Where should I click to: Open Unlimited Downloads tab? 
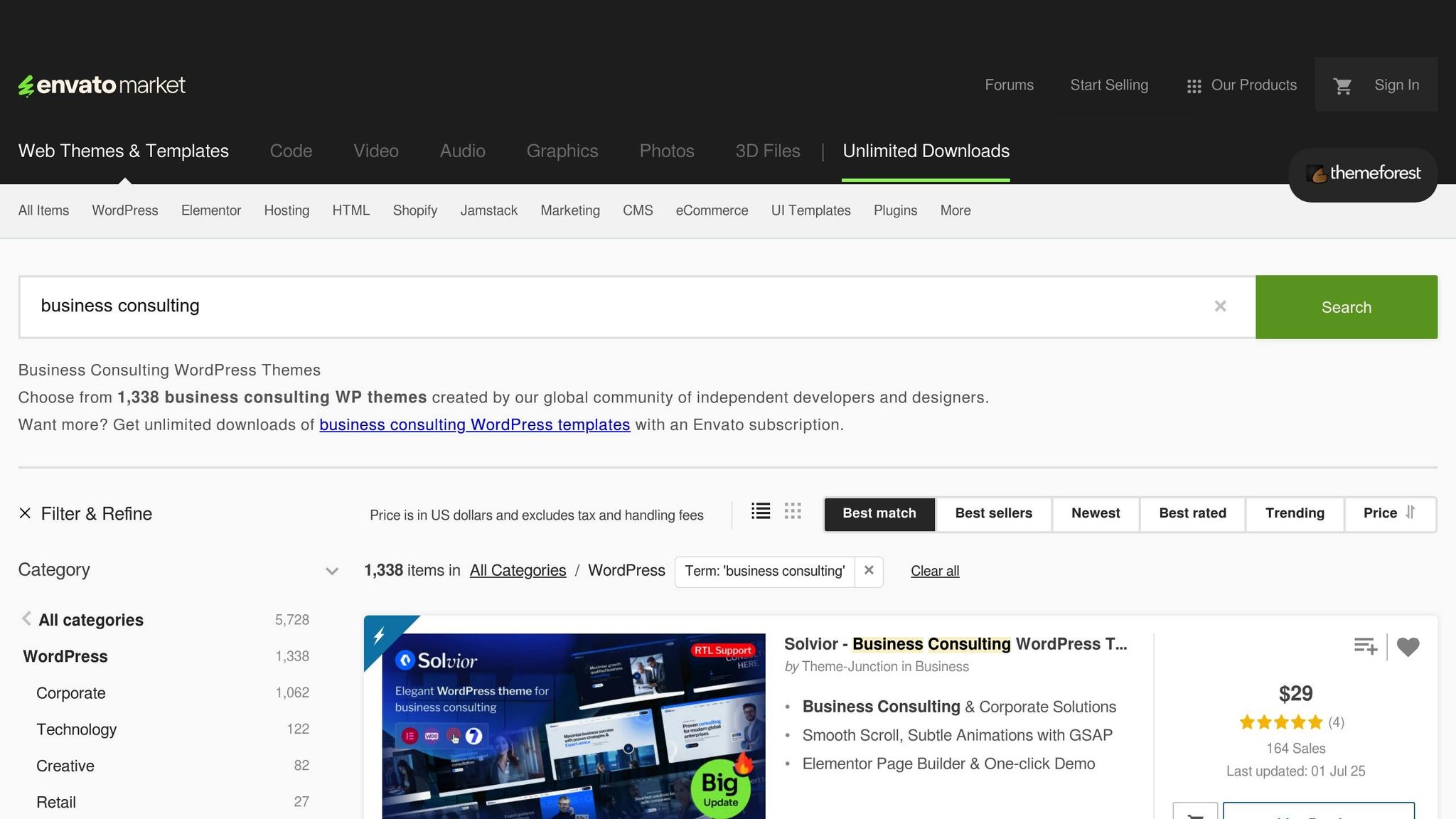pyautogui.click(x=926, y=151)
